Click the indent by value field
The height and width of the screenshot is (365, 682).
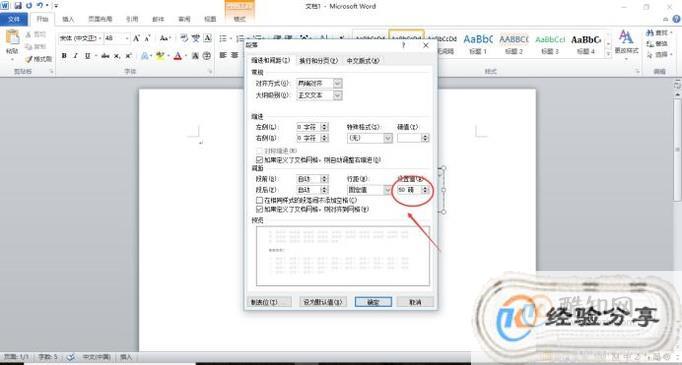point(409,138)
